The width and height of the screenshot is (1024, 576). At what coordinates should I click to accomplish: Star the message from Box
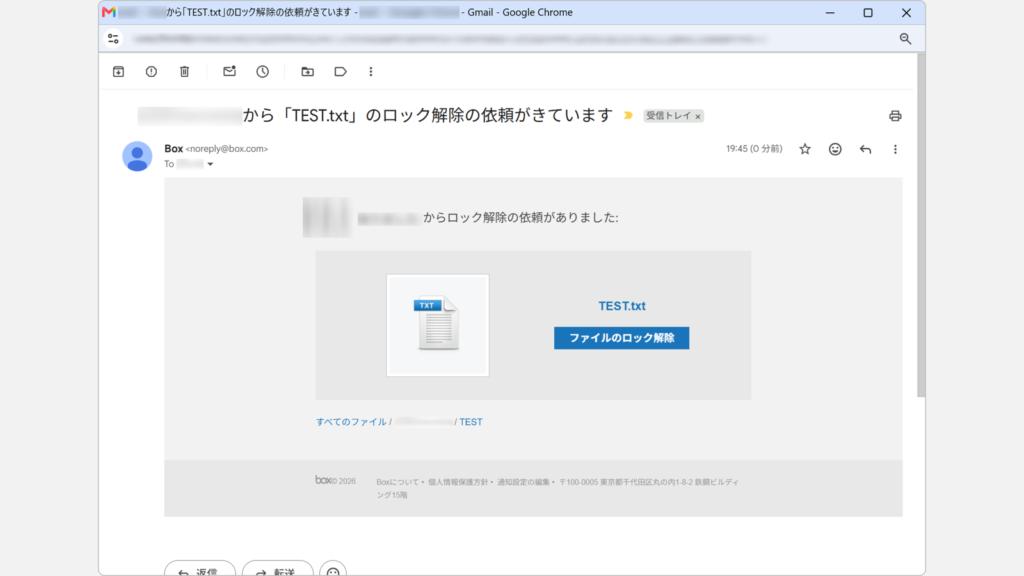point(805,150)
